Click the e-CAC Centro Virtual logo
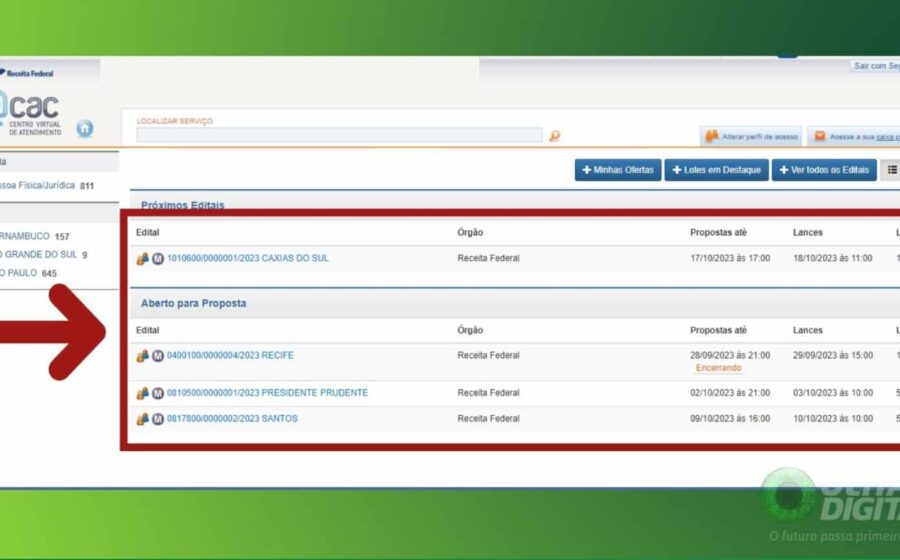This screenshot has height=560, width=900. [30, 112]
